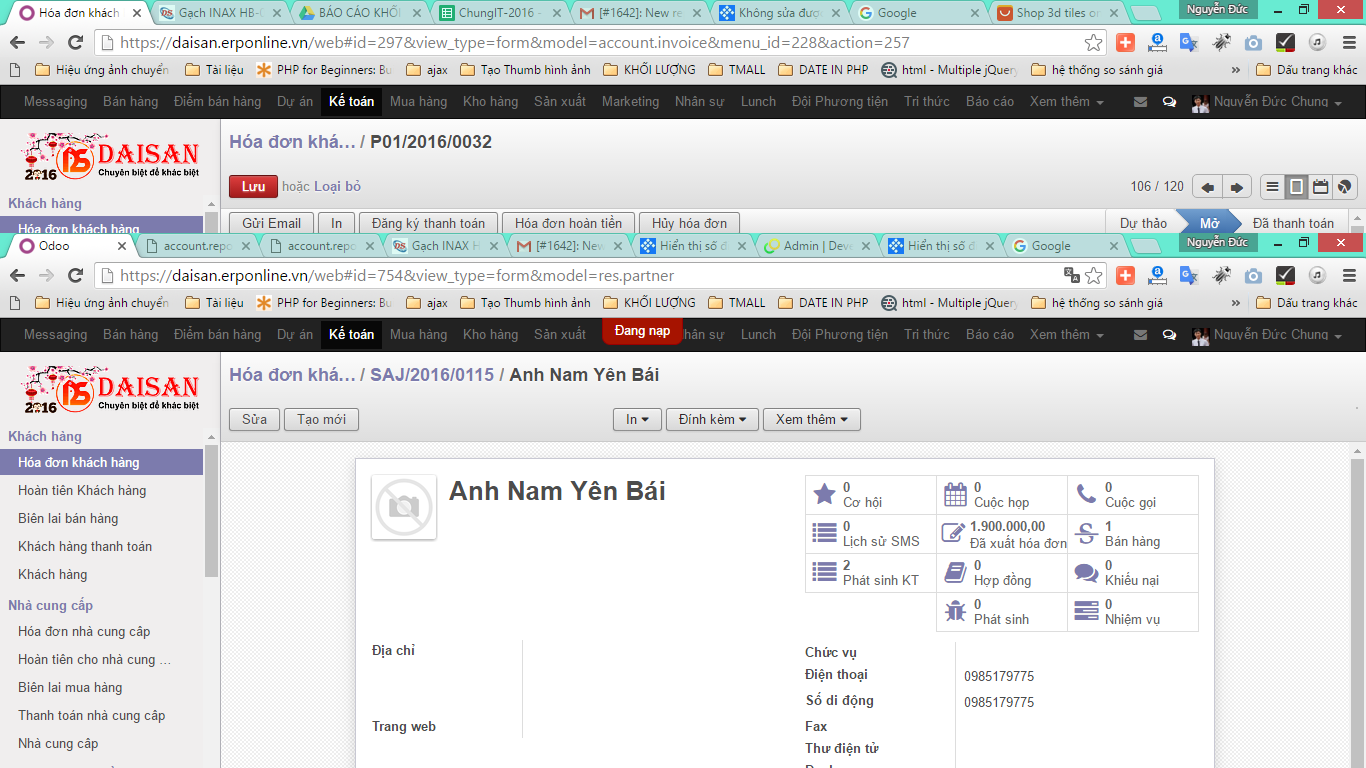Open the Lịch sử SMS stat button
The height and width of the screenshot is (768, 1366).
pos(870,534)
